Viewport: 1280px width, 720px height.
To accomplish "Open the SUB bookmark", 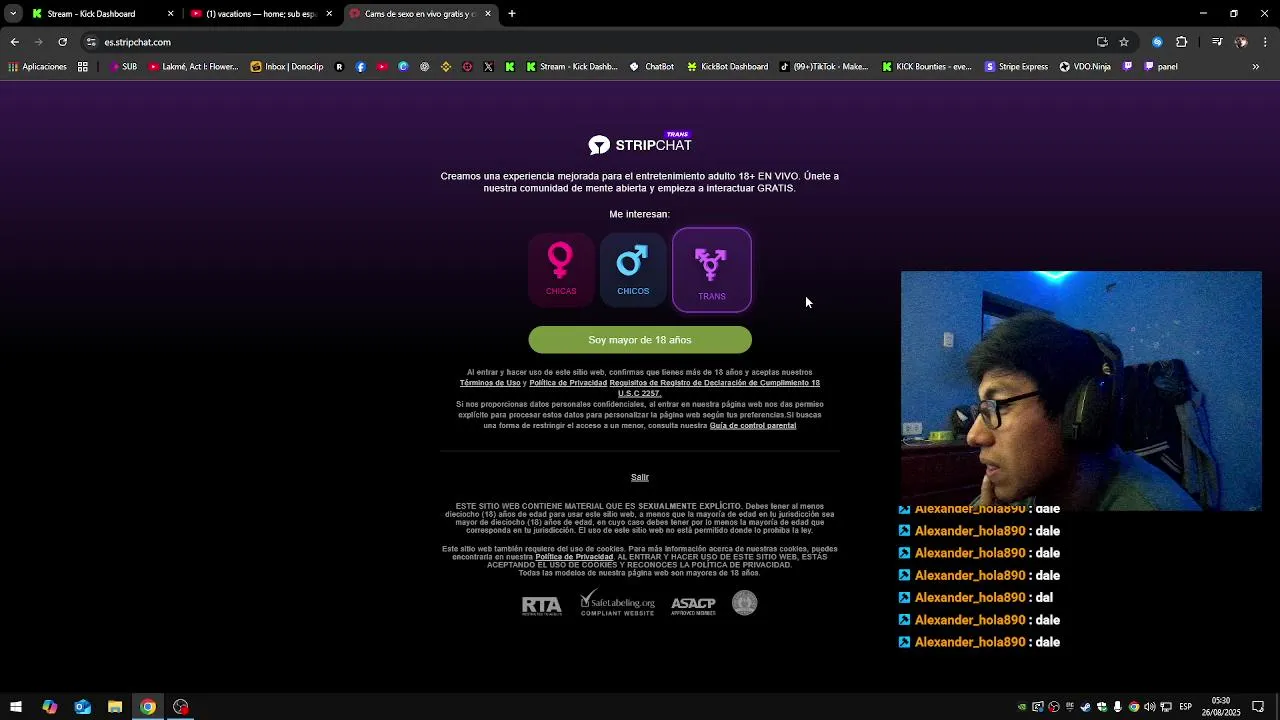I will pyautogui.click(x=123, y=67).
